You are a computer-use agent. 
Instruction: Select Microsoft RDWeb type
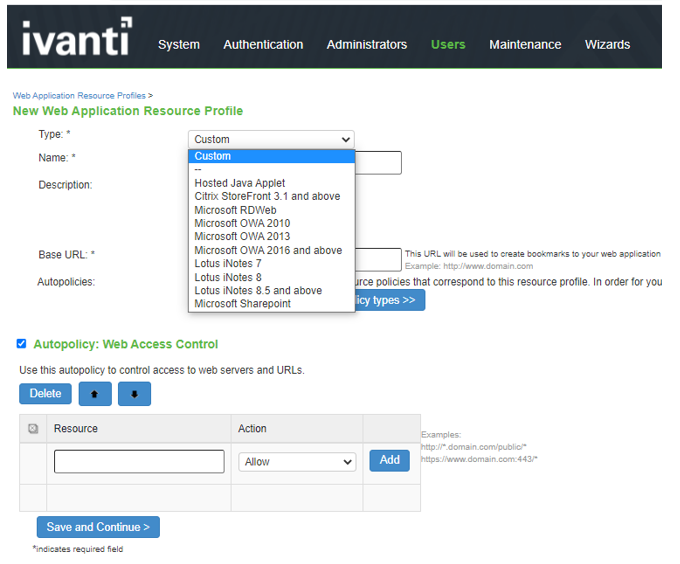(271, 210)
